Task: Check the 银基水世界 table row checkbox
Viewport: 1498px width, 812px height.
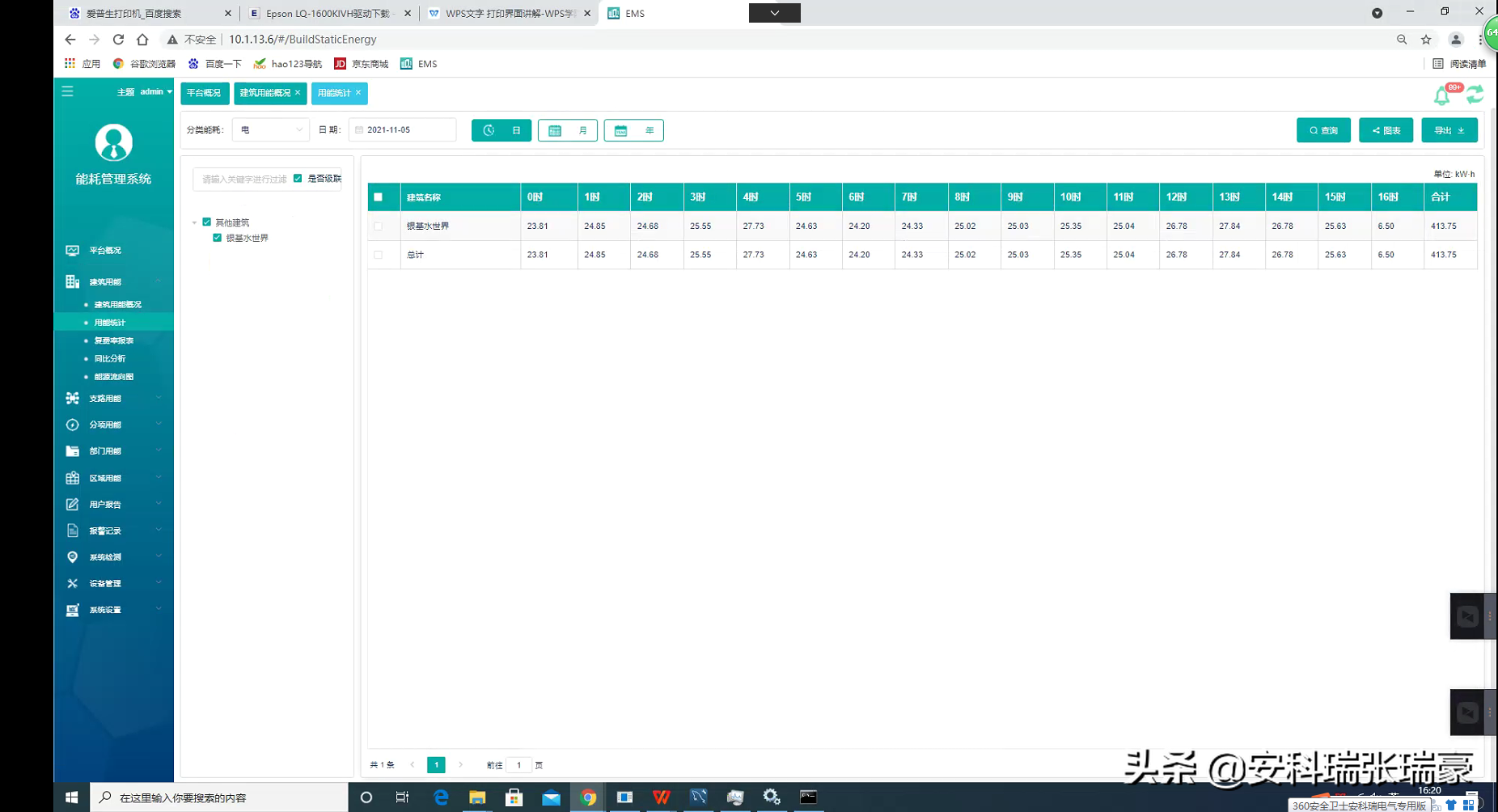Action: (378, 226)
